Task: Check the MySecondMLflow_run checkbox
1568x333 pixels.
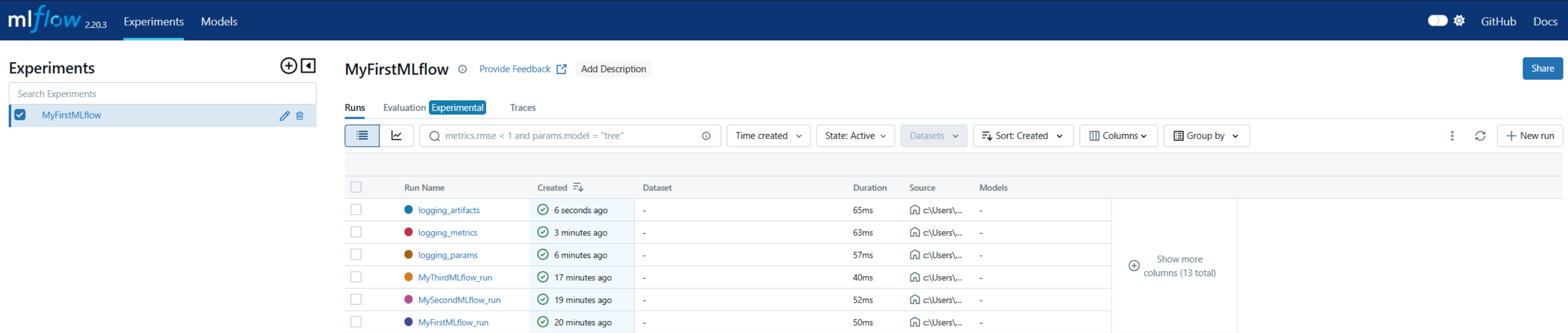Action: pos(356,300)
